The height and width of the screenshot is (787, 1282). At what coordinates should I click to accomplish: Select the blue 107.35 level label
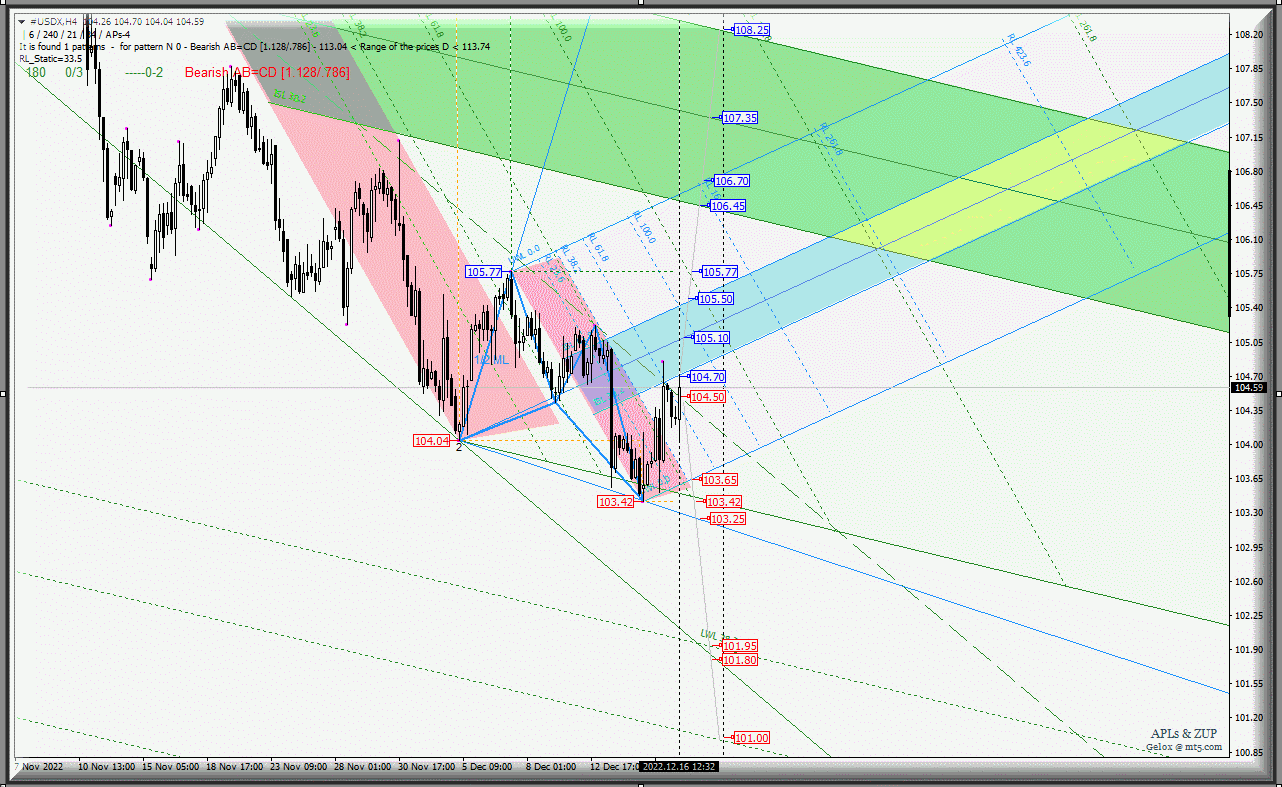(x=740, y=118)
